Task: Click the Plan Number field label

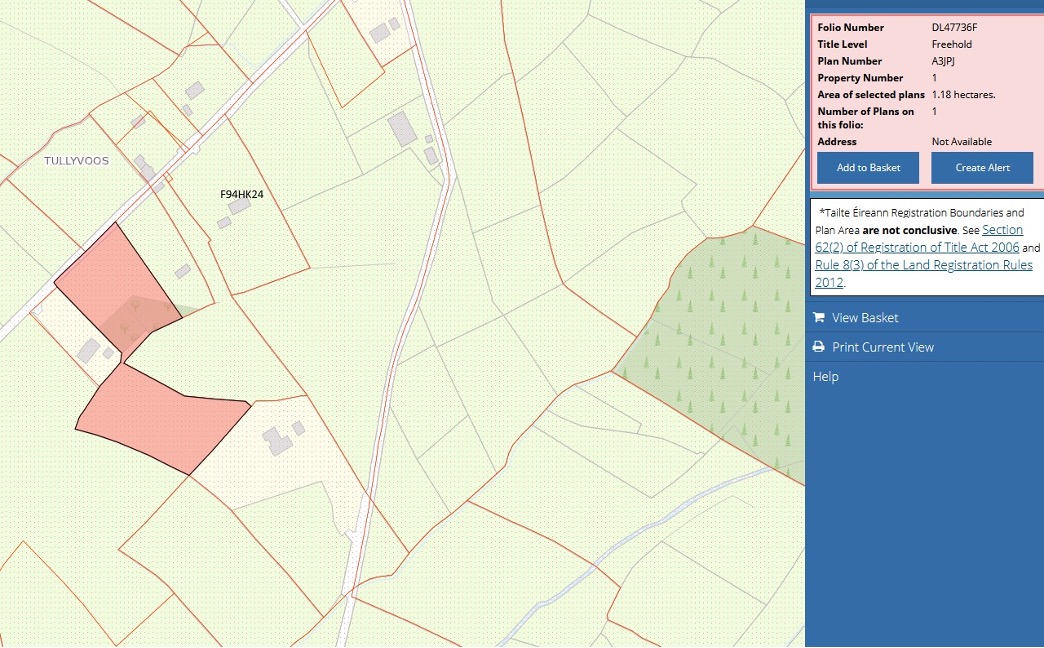Action: (x=850, y=61)
